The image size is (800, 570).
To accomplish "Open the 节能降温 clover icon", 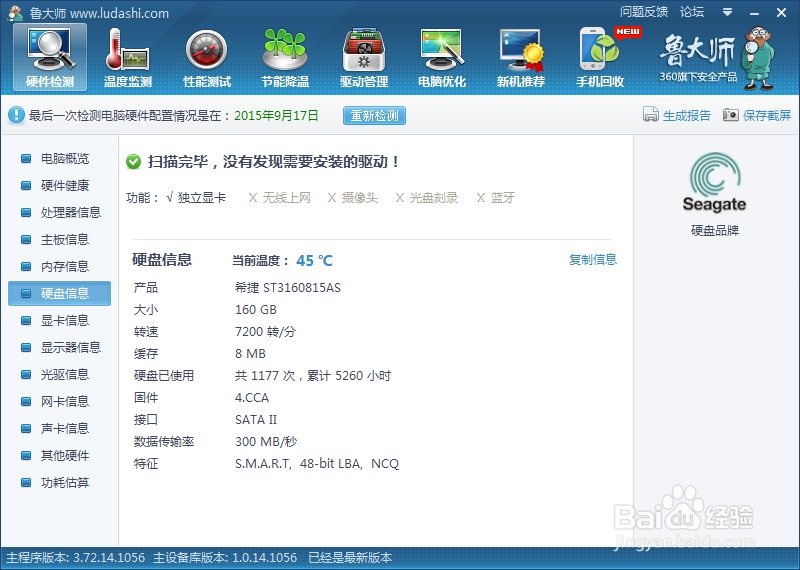I will click(x=285, y=57).
